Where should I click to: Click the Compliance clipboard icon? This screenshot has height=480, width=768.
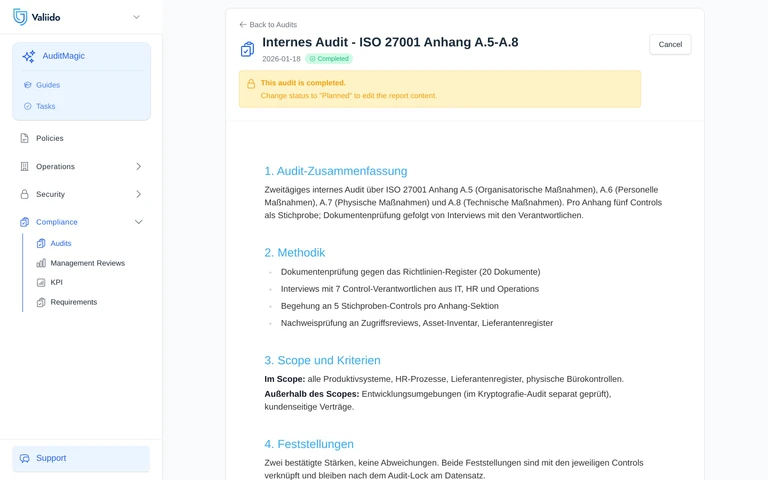24,222
